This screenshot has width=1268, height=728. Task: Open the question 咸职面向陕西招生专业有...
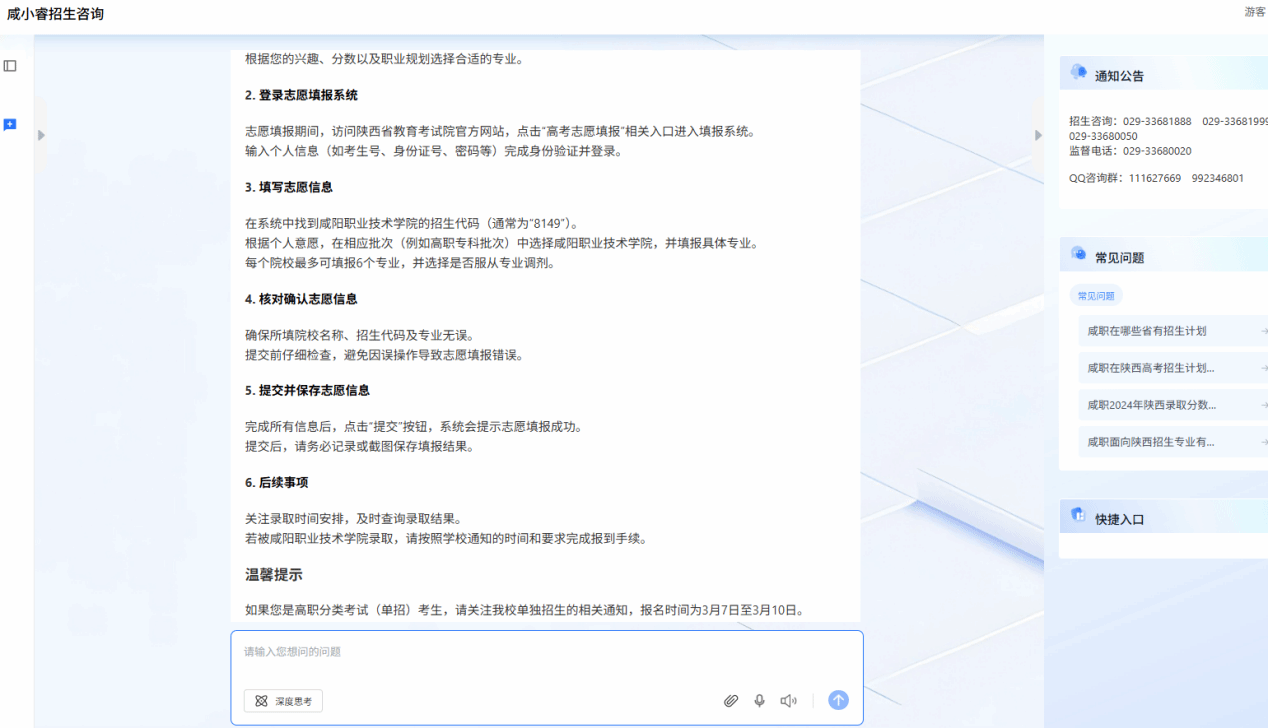point(1173,442)
